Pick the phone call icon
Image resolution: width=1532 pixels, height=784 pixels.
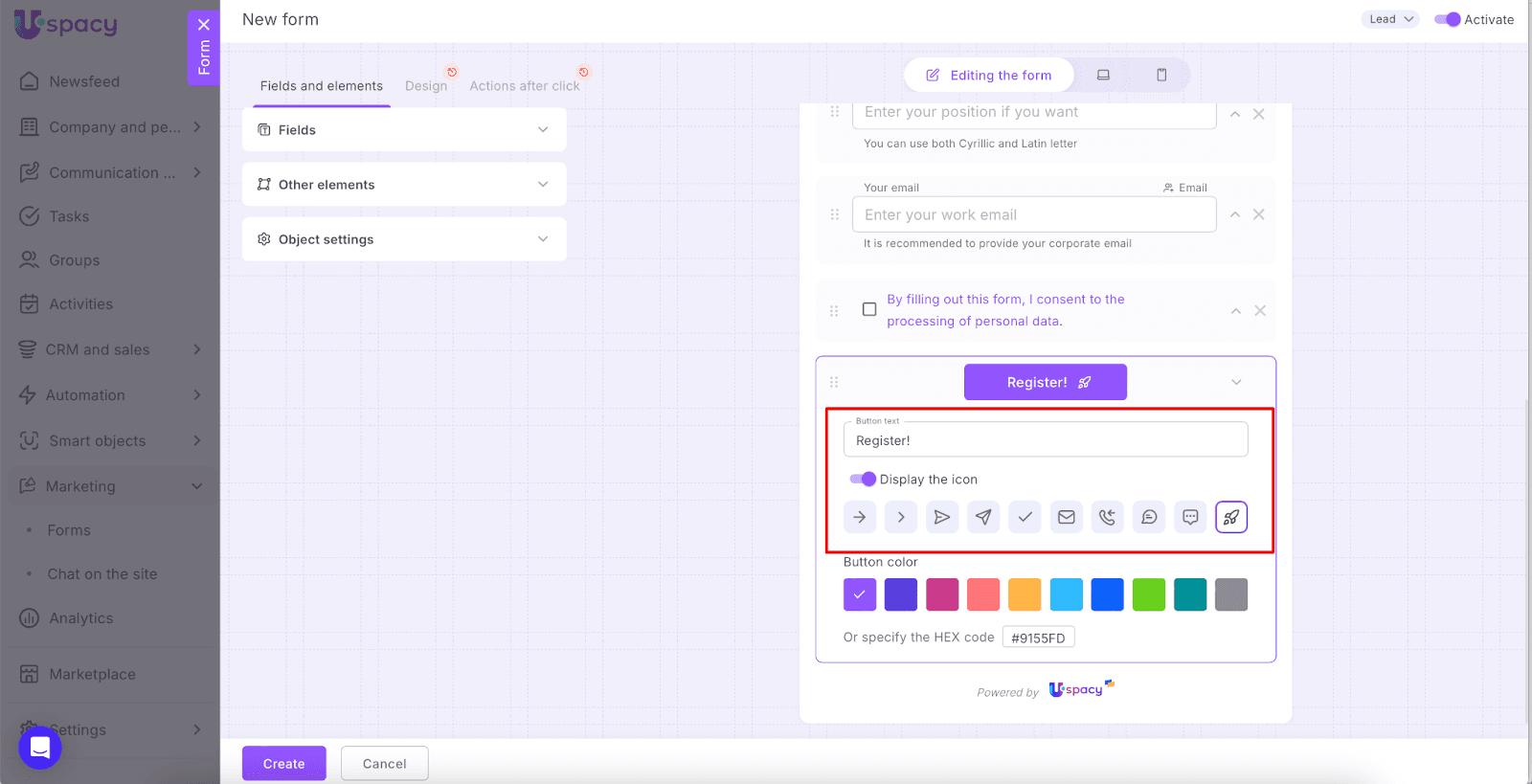(1108, 517)
